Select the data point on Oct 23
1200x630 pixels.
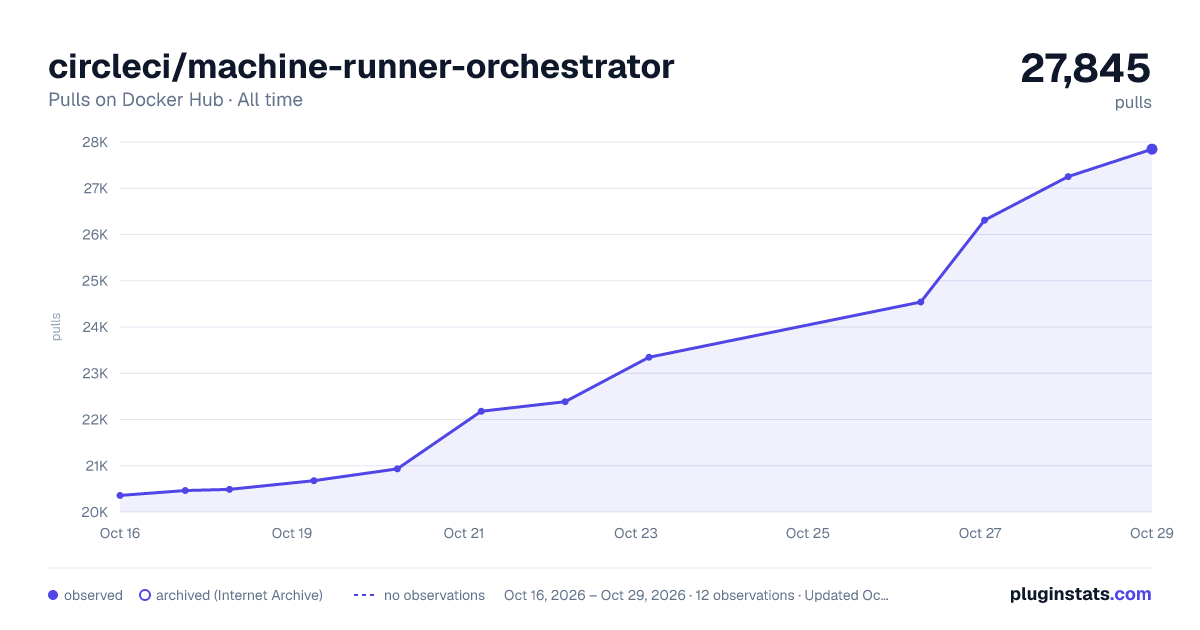[649, 357]
